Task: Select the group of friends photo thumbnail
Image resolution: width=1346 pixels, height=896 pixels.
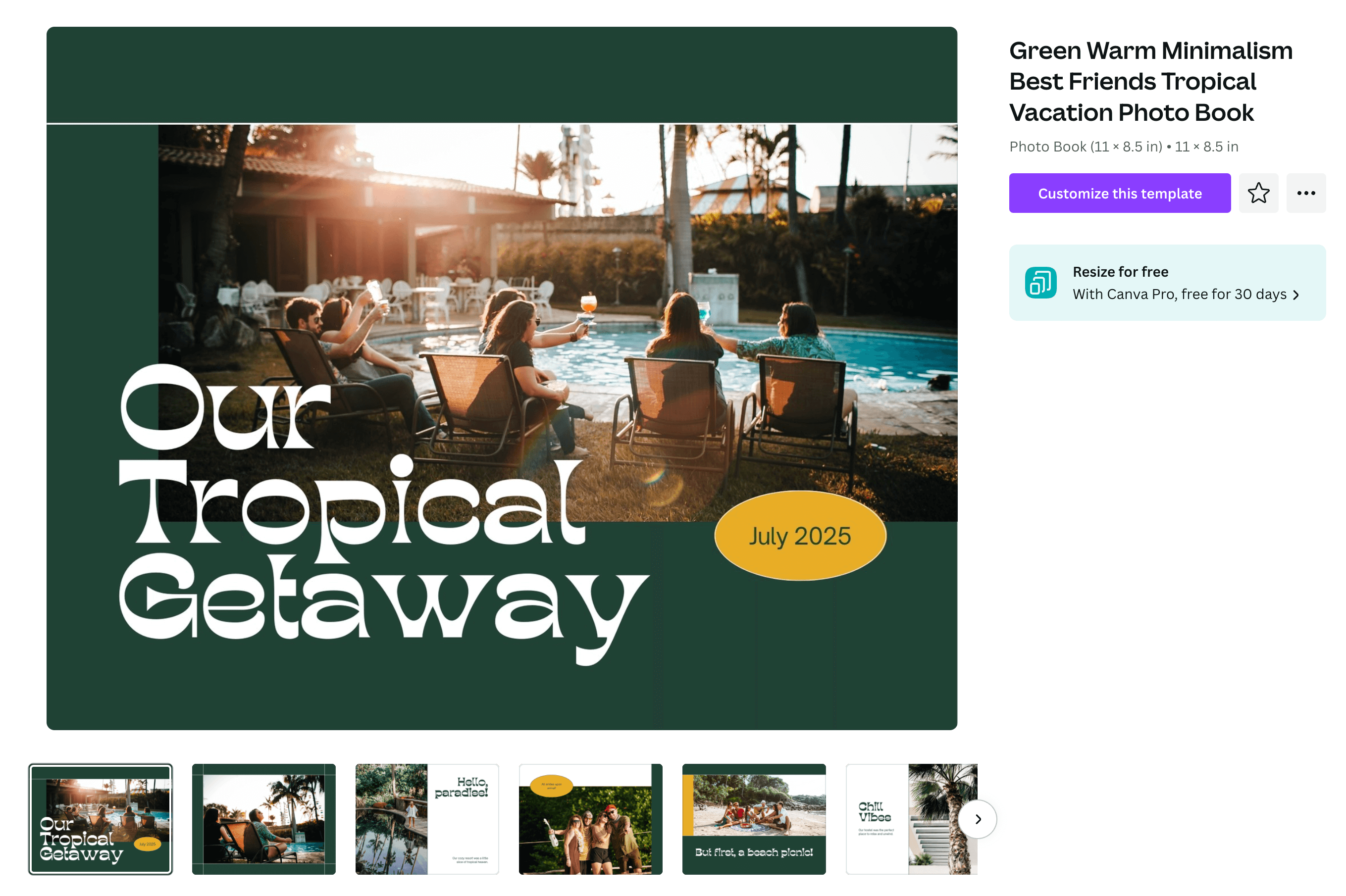Action: click(x=590, y=819)
